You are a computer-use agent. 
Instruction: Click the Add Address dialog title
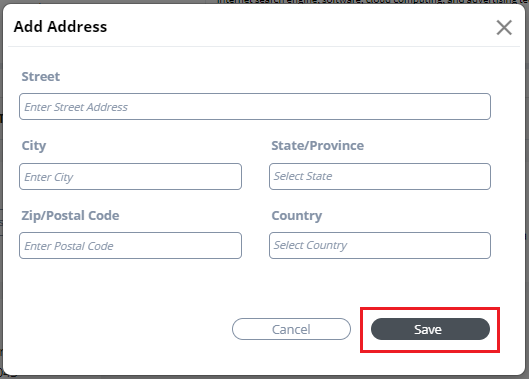[x=60, y=27]
